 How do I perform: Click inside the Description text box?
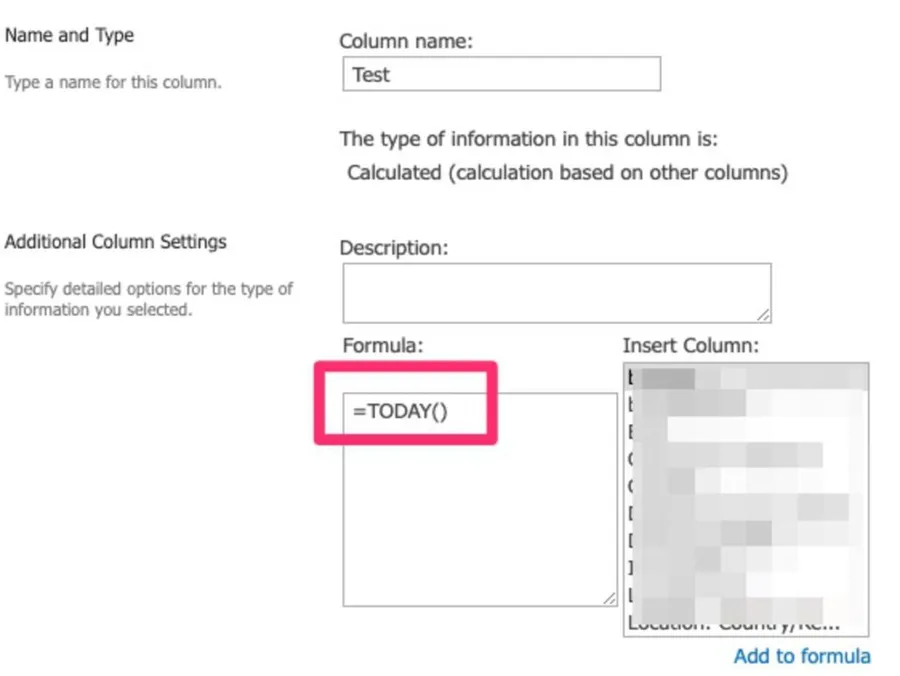tap(555, 292)
